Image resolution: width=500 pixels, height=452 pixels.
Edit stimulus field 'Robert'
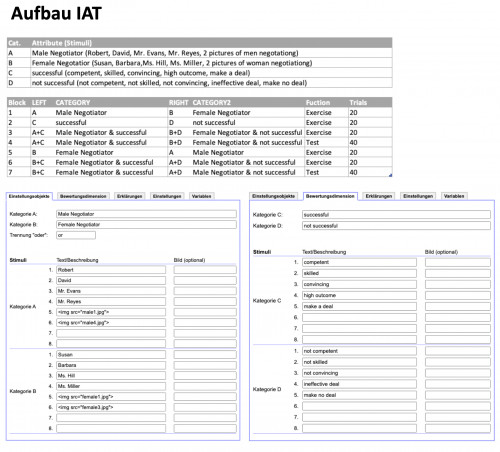coord(111,270)
